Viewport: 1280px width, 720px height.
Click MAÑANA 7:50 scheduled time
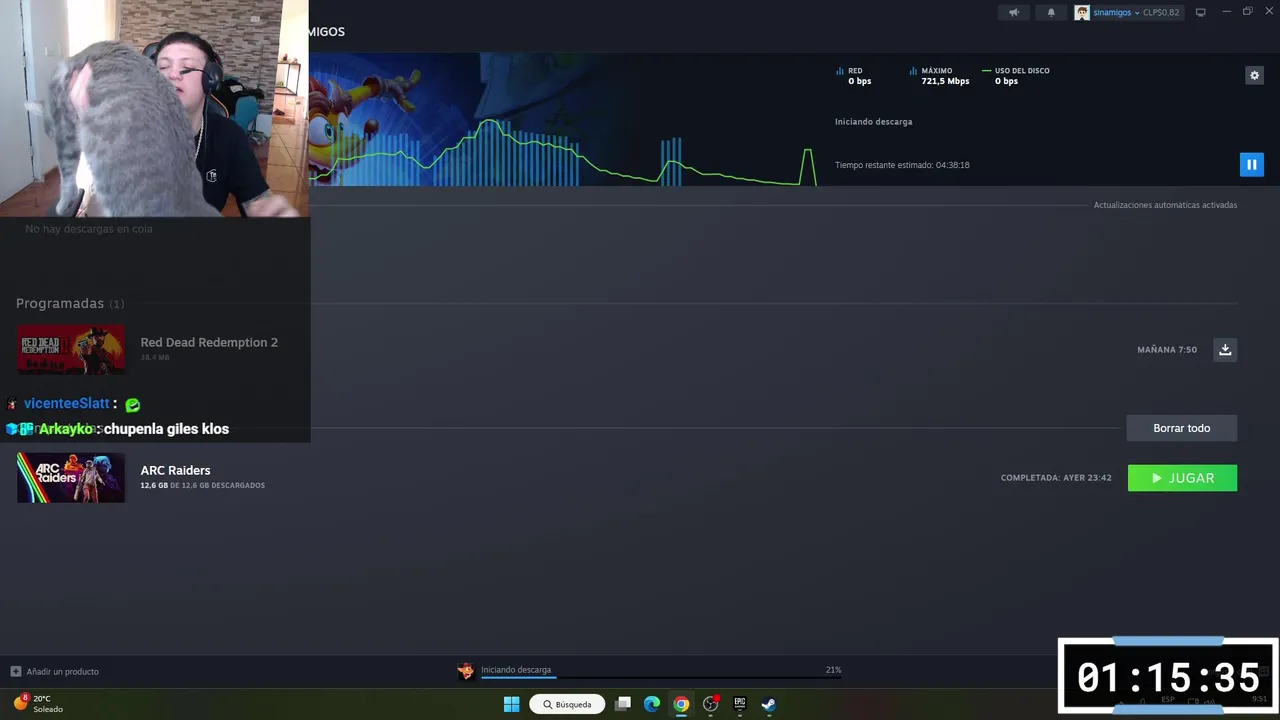[1167, 350]
